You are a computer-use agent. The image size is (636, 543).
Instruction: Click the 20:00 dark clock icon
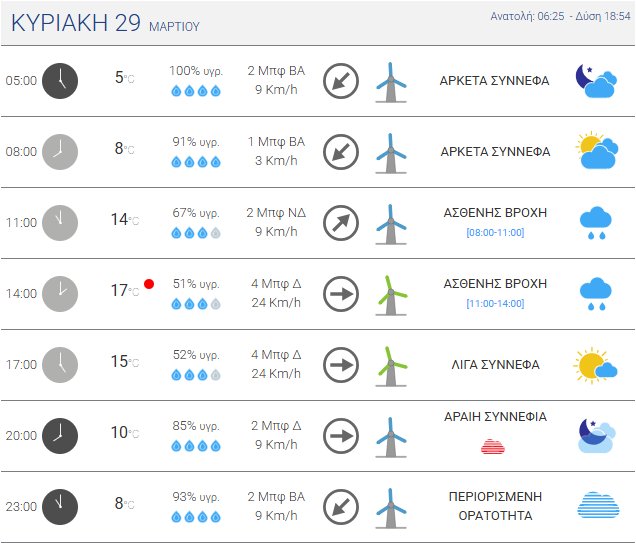click(60, 436)
